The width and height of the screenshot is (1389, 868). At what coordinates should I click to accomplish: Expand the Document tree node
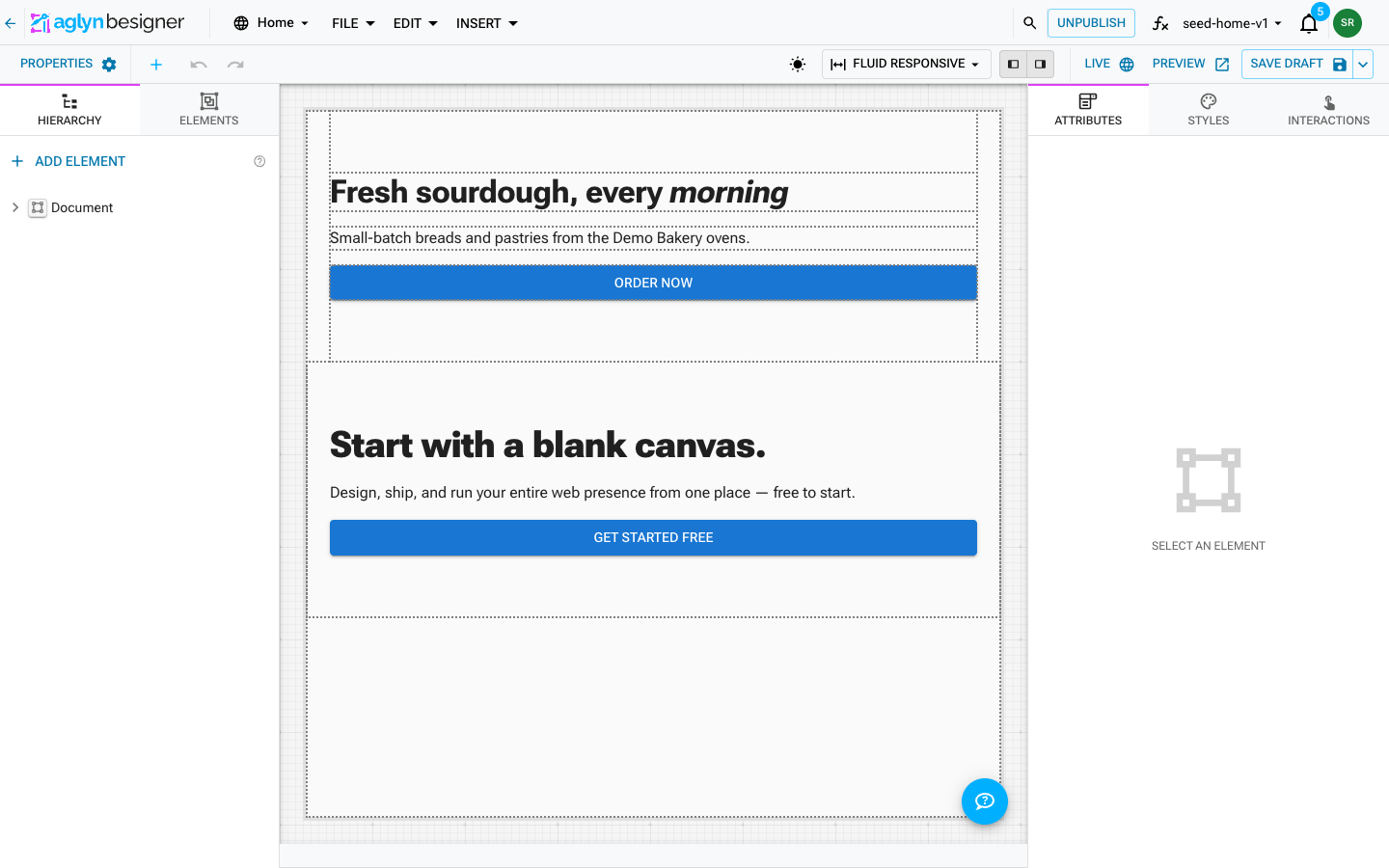(15, 207)
